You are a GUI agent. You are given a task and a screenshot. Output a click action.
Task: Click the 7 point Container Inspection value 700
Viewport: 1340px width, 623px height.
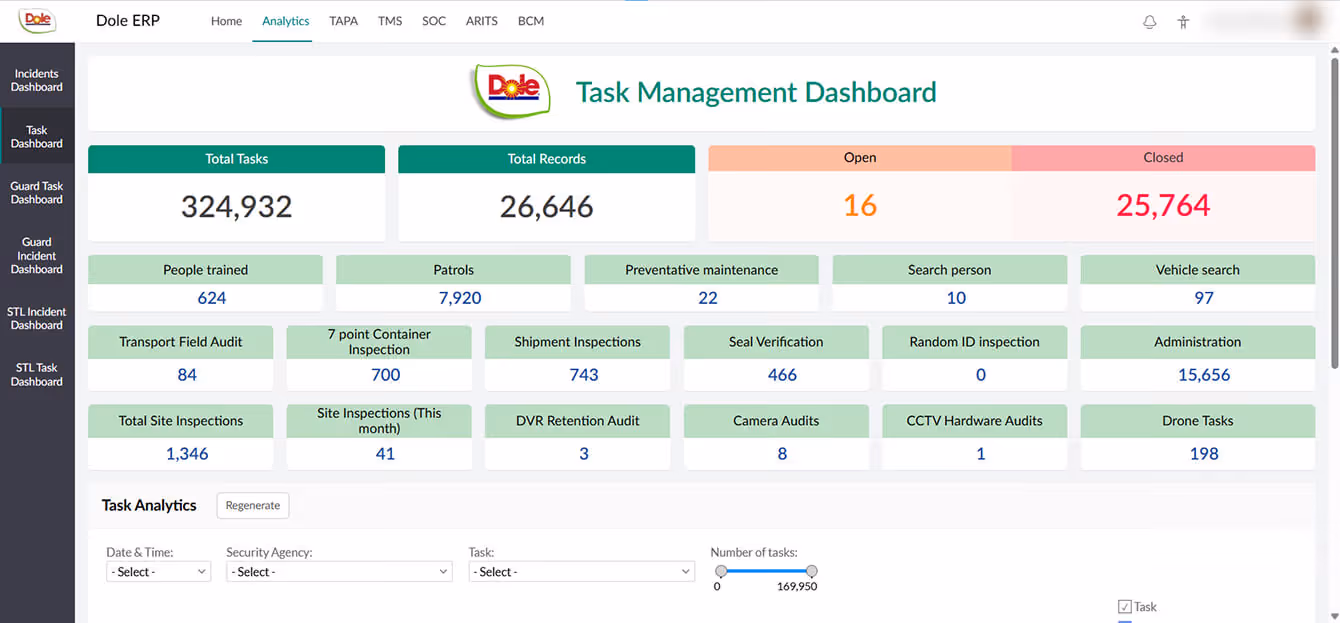click(x=385, y=375)
